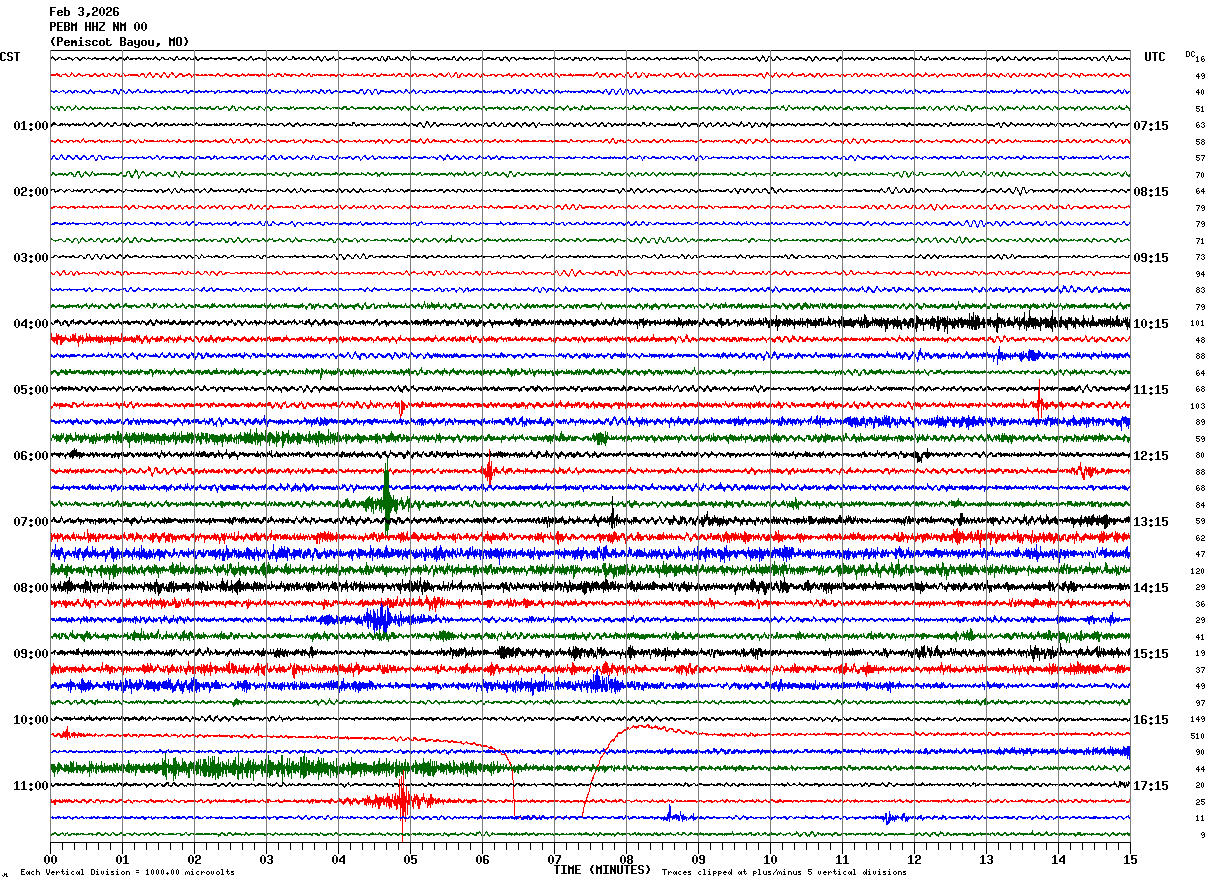Click the "CST" time zone header
The height and width of the screenshot is (886, 1210).
[x=10, y=57]
